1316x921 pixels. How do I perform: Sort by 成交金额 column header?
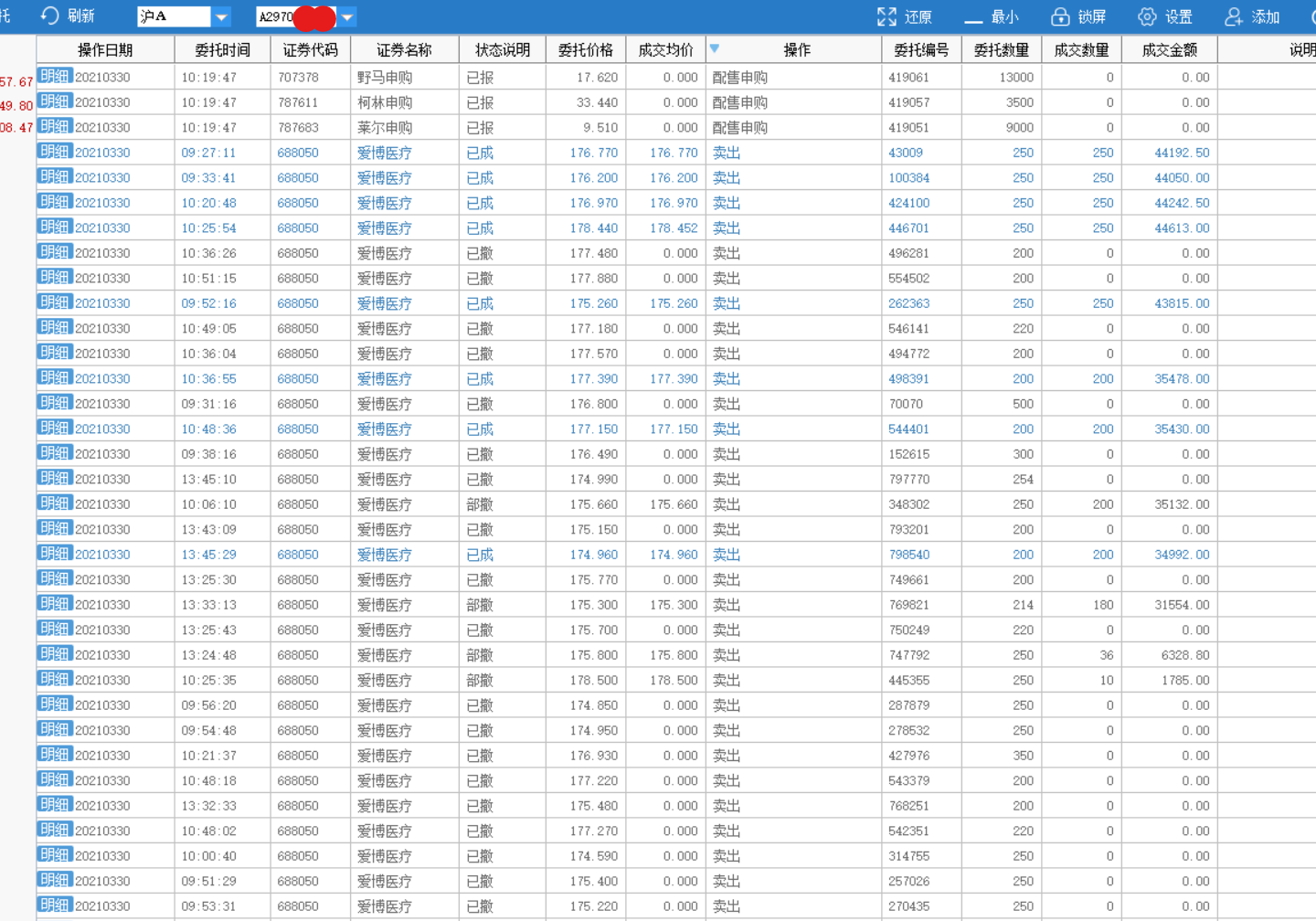1170,49
